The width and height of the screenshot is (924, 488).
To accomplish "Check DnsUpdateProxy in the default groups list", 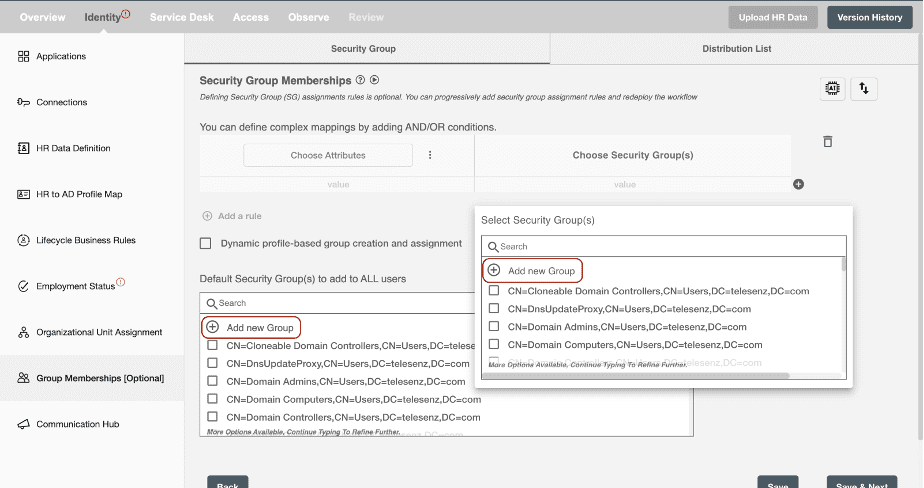I will tap(213, 363).
